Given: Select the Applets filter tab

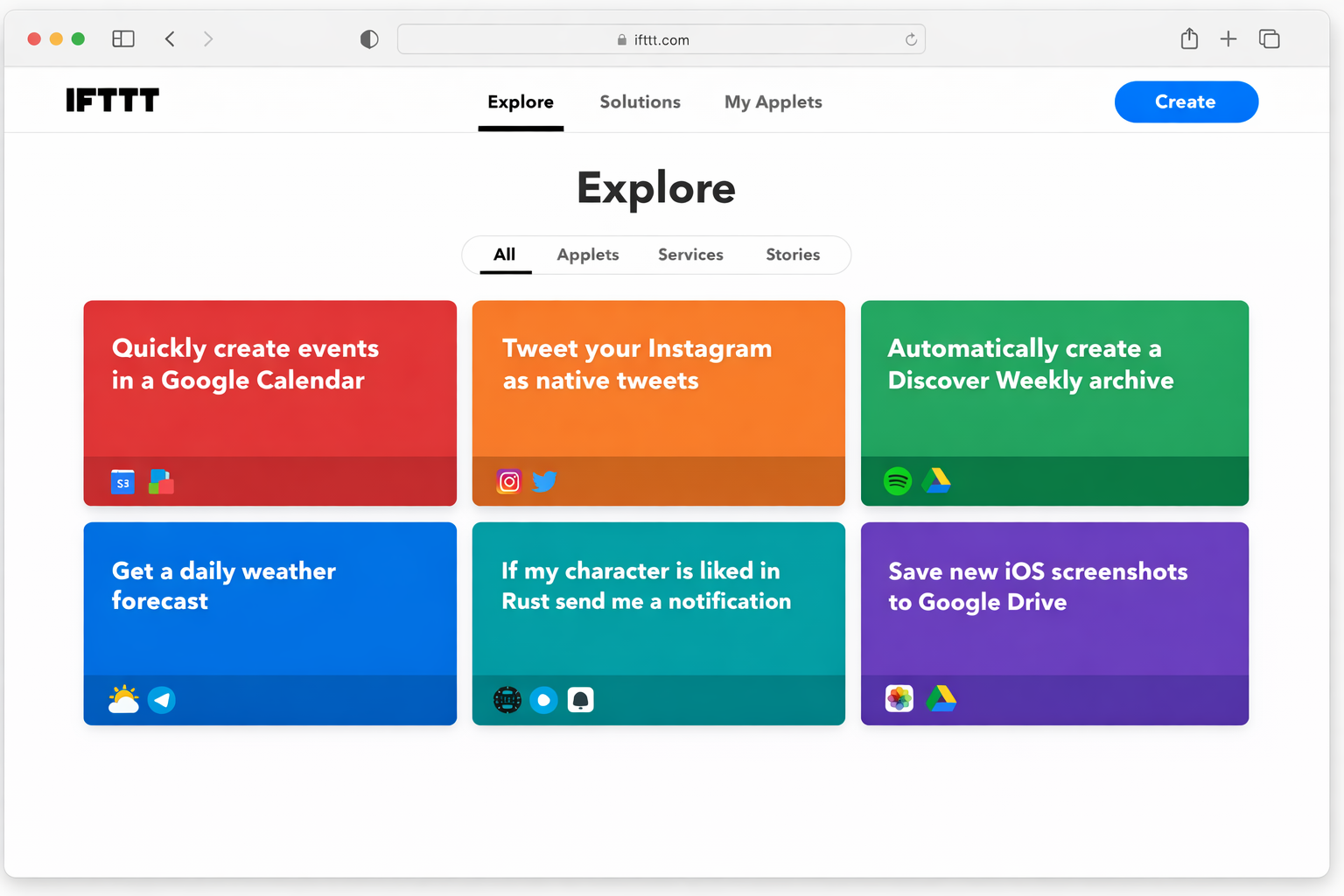Looking at the screenshot, I should [x=588, y=255].
